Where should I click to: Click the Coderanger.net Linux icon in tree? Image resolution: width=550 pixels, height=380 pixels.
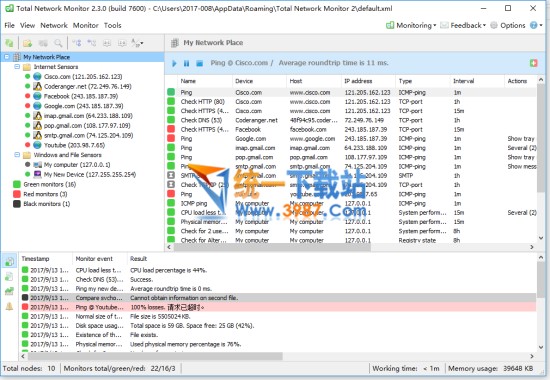pyautogui.click(x=37, y=86)
